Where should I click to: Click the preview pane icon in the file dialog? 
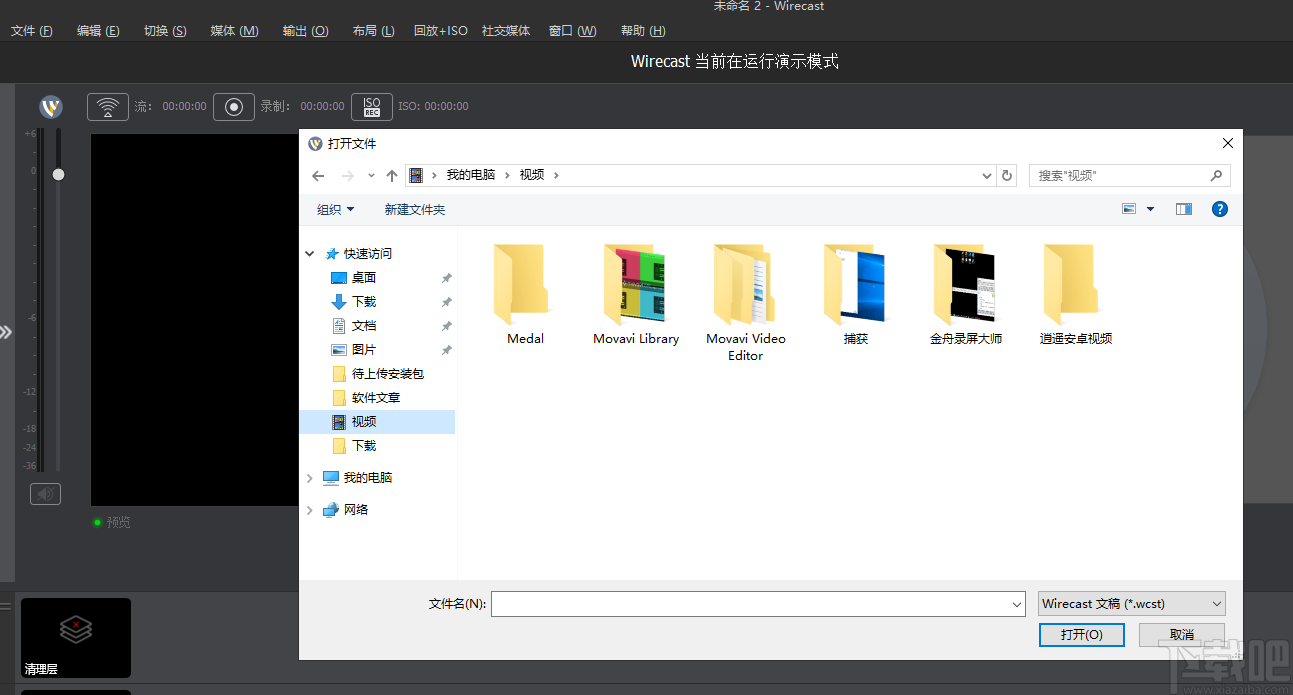pos(1183,209)
